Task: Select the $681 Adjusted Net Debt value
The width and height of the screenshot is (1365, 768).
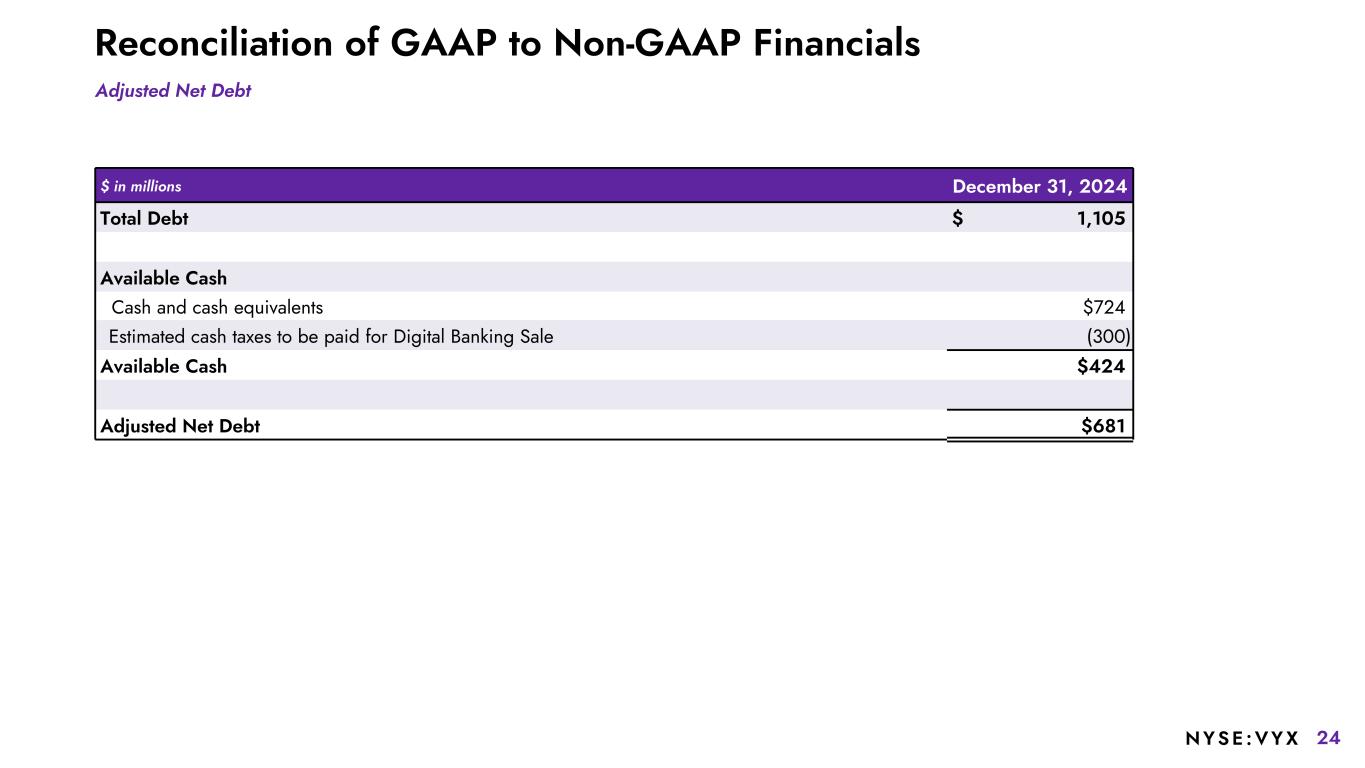Action: 1103,426
